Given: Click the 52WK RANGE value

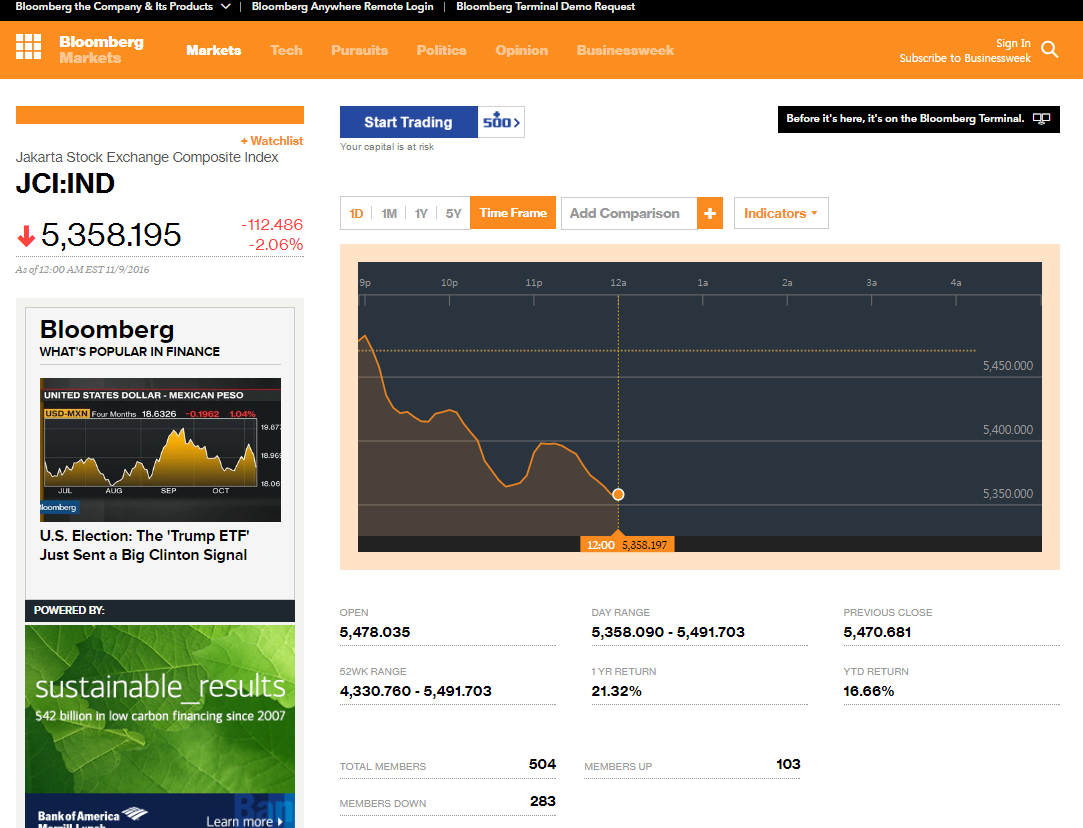Looking at the screenshot, I should click(x=416, y=691).
